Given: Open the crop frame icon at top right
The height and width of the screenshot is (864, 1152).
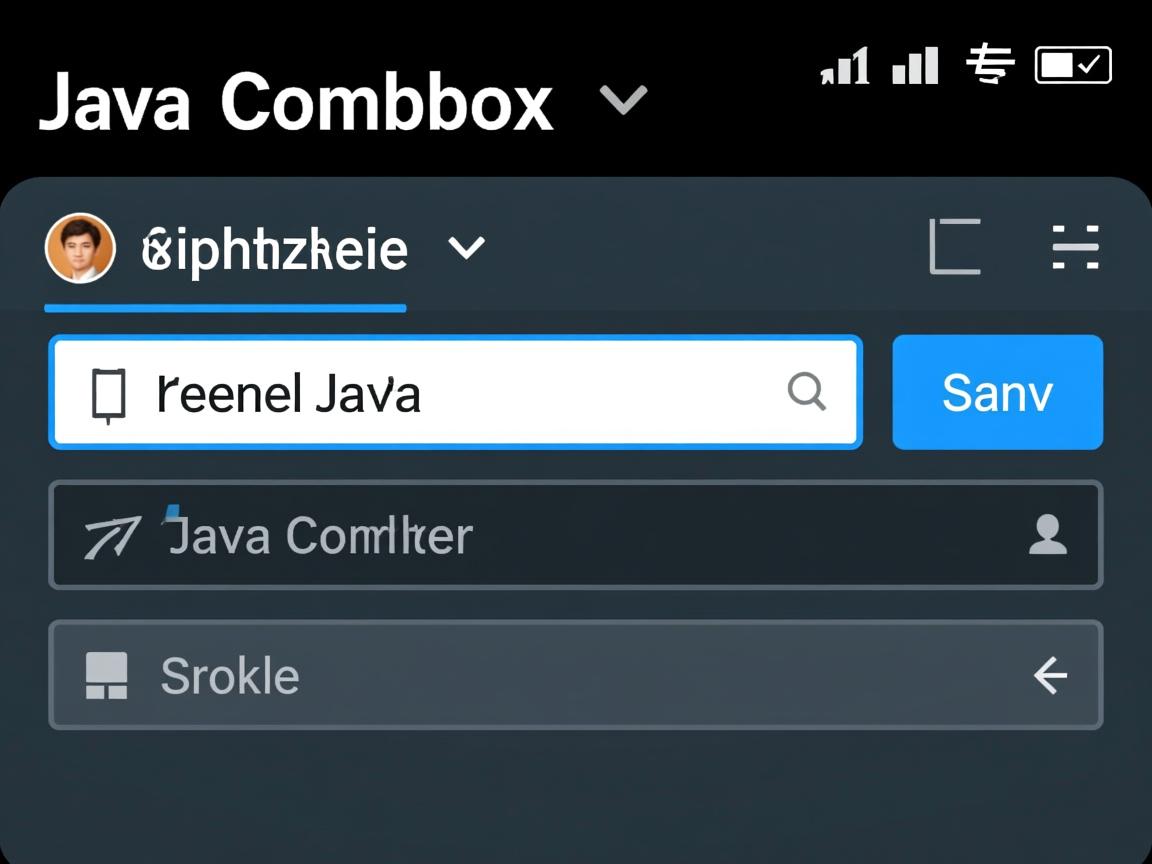Looking at the screenshot, I should coord(953,248).
